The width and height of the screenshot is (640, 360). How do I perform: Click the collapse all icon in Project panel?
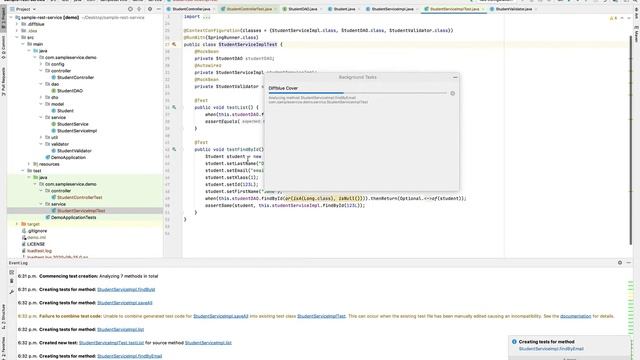(x=140, y=9)
